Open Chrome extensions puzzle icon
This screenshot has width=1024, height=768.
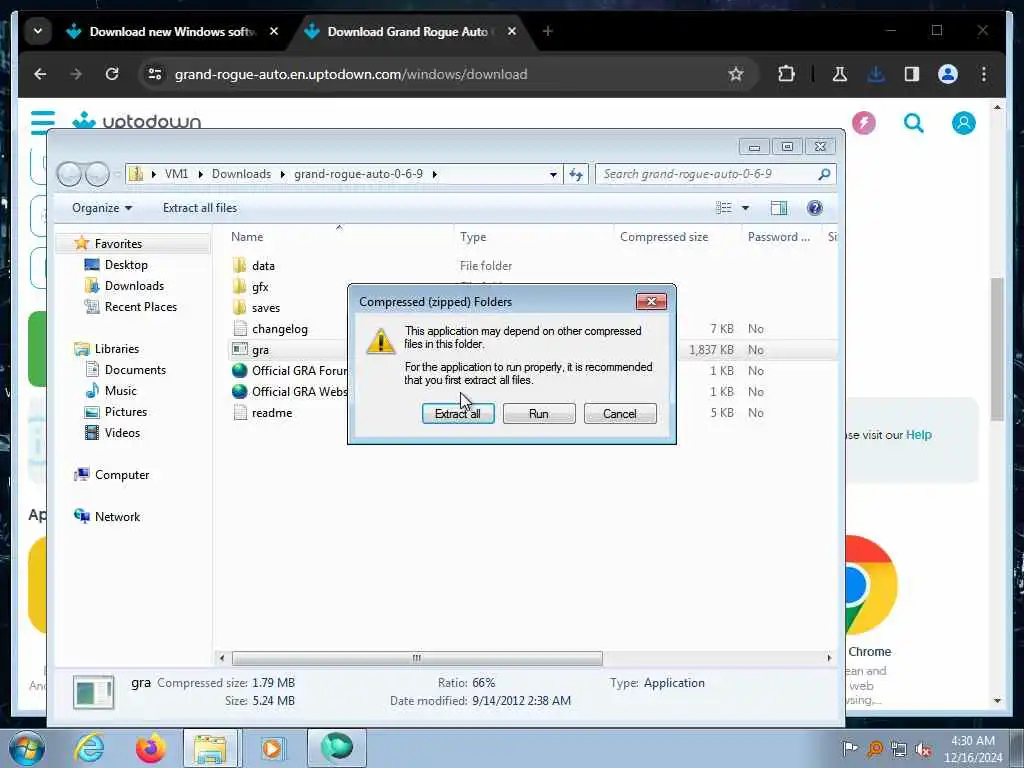(x=786, y=74)
